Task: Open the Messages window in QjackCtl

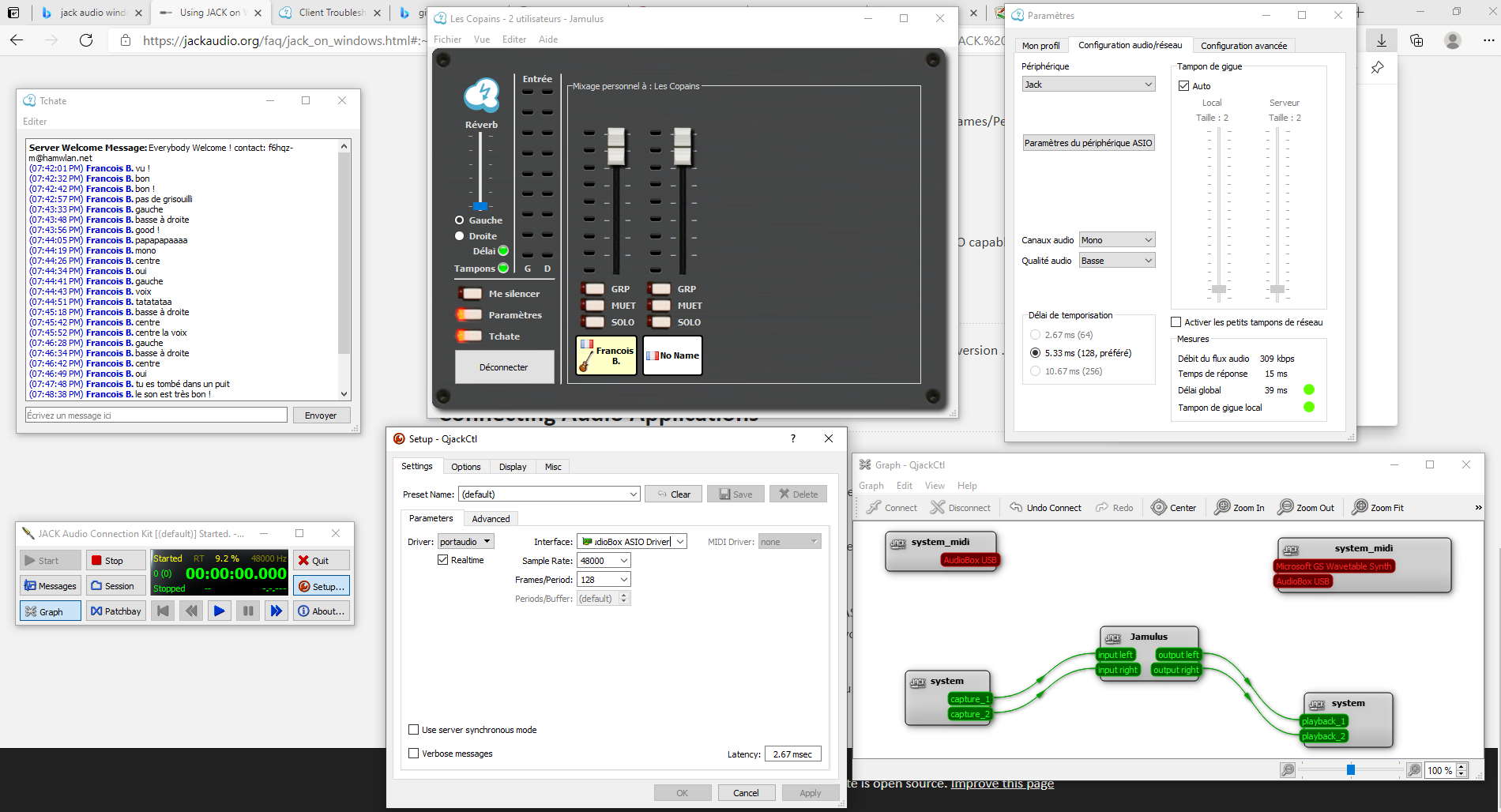Action: 50,585
